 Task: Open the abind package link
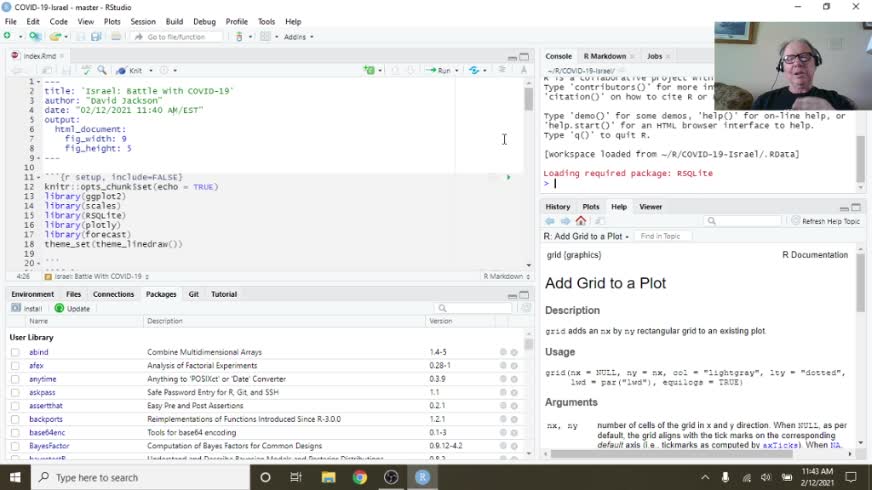click(x=39, y=352)
